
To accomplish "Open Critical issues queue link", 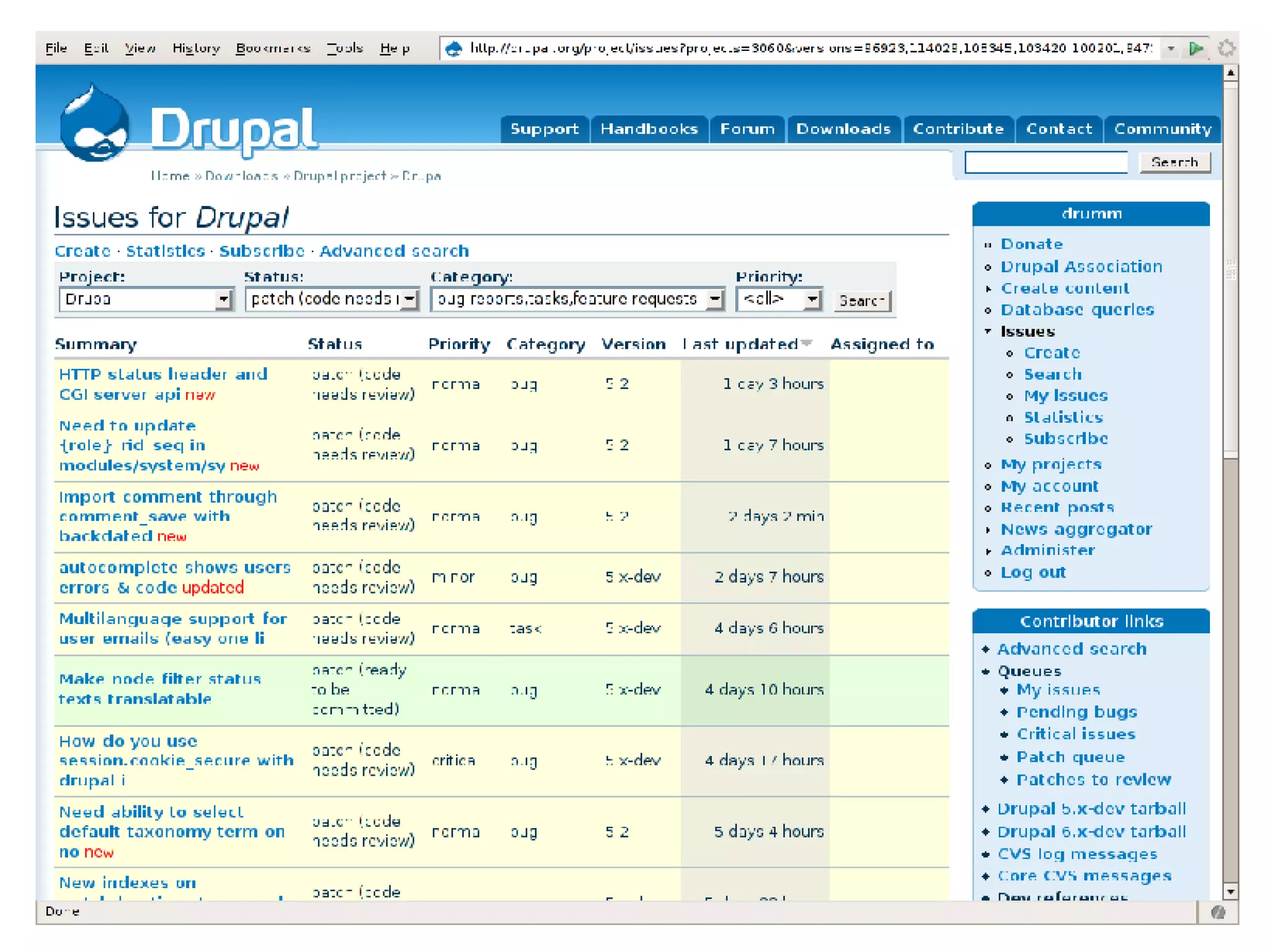I will [1076, 734].
